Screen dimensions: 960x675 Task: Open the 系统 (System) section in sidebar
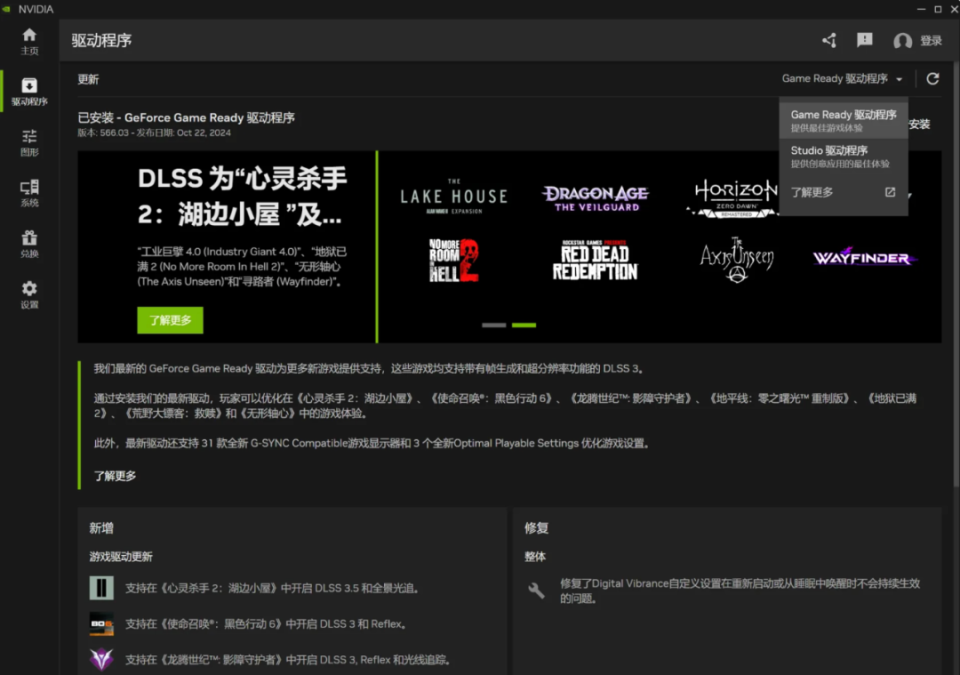[x=29, y=192]
